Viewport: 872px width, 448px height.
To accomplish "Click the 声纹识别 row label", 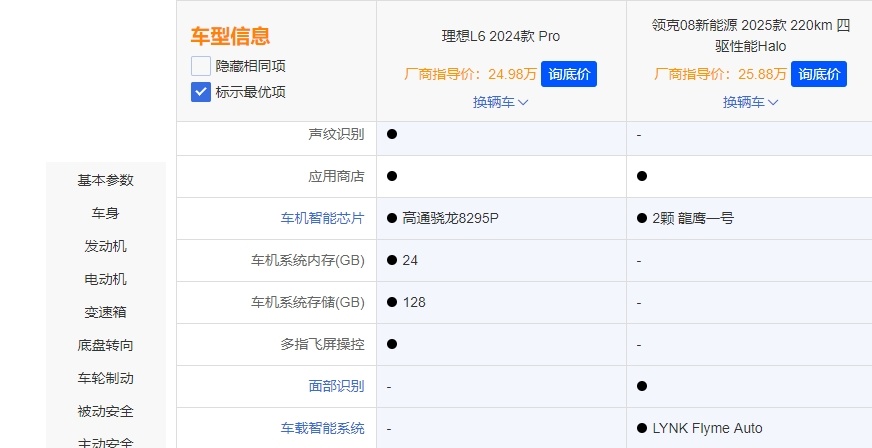I will (x=336, y=134).
